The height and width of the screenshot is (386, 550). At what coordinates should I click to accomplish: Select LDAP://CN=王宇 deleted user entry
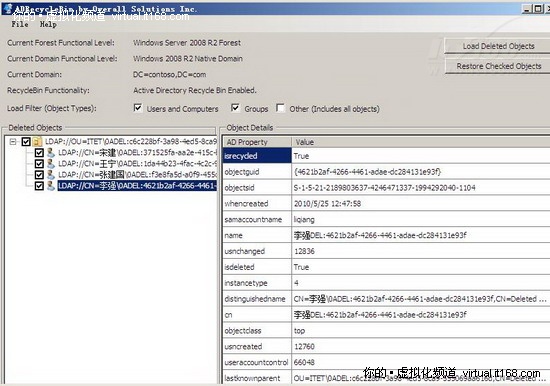[x=137, y=164]
